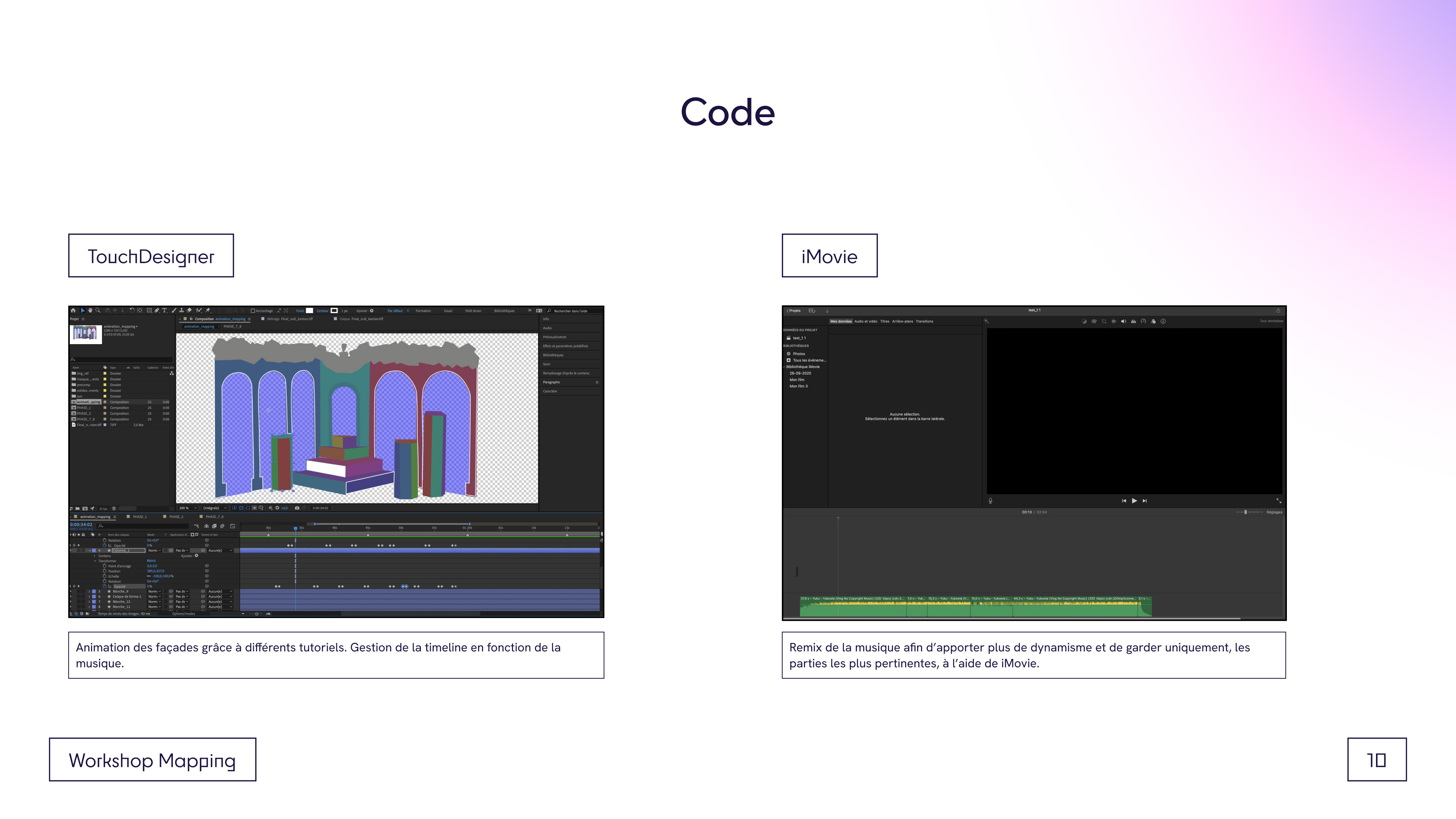1456x819 pixels.
Task: Play the iMovie preview
Action: point(1134,501)
